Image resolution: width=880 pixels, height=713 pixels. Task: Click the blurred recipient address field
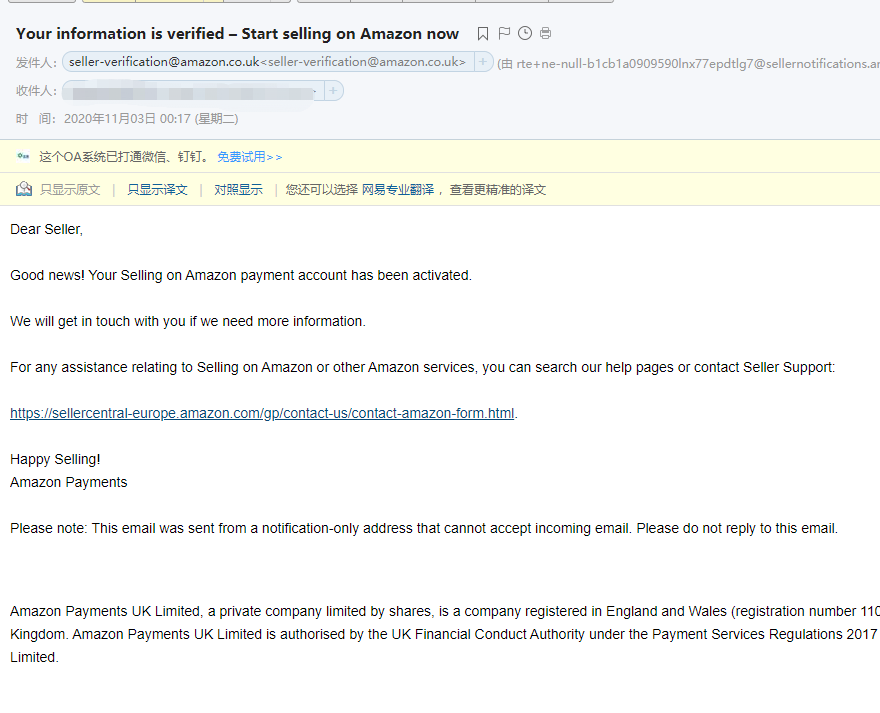click(x=193, y=91)
